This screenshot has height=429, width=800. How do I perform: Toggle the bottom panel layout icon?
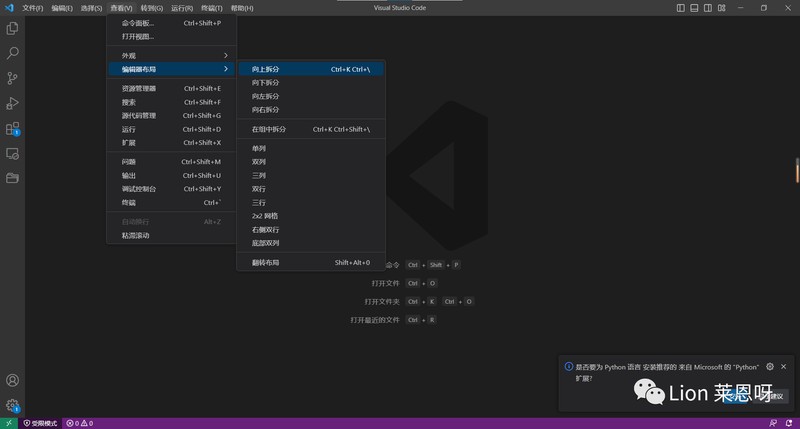coord(694,8)
